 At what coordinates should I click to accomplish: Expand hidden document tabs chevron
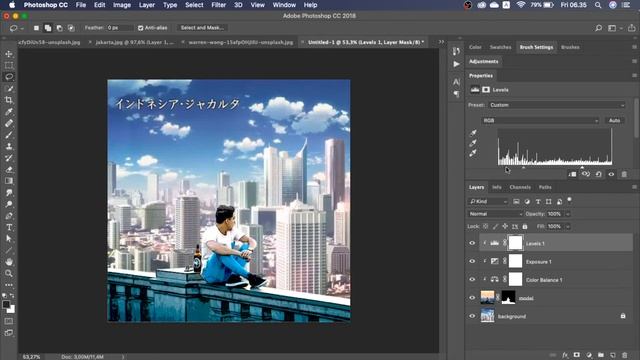coord(441,42)
